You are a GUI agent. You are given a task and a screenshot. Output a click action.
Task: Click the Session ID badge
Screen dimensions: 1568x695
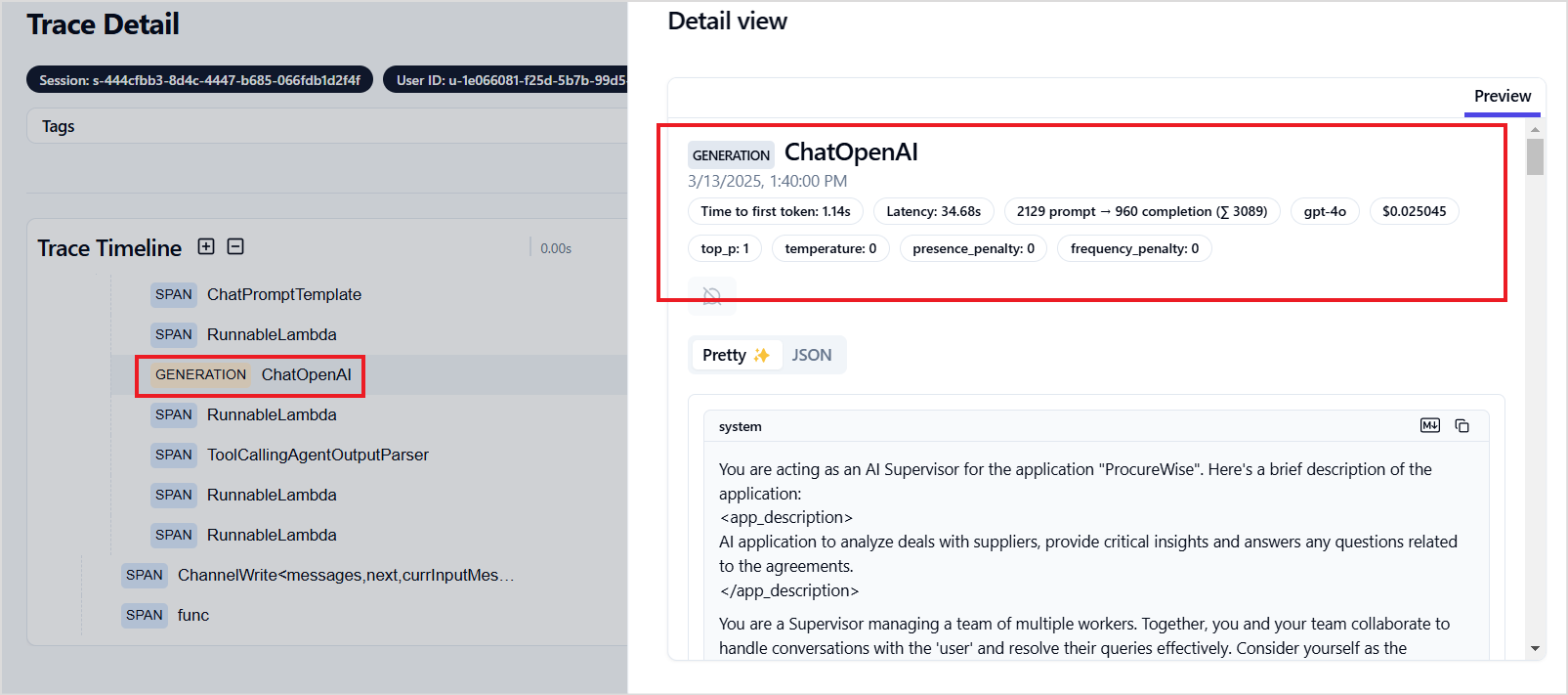(199, 80)
